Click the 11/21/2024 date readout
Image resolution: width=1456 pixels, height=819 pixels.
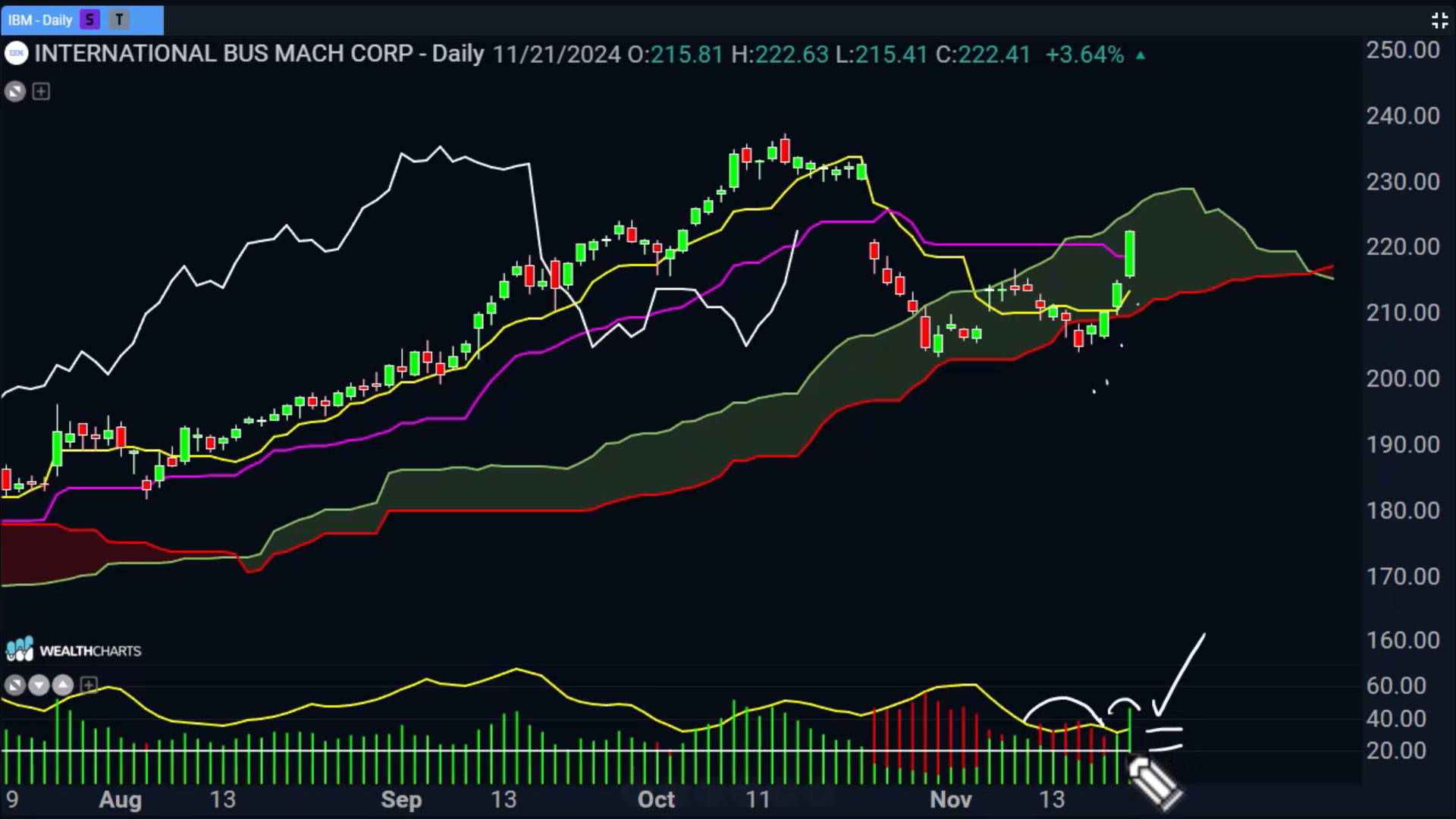(x=557, y=55)
